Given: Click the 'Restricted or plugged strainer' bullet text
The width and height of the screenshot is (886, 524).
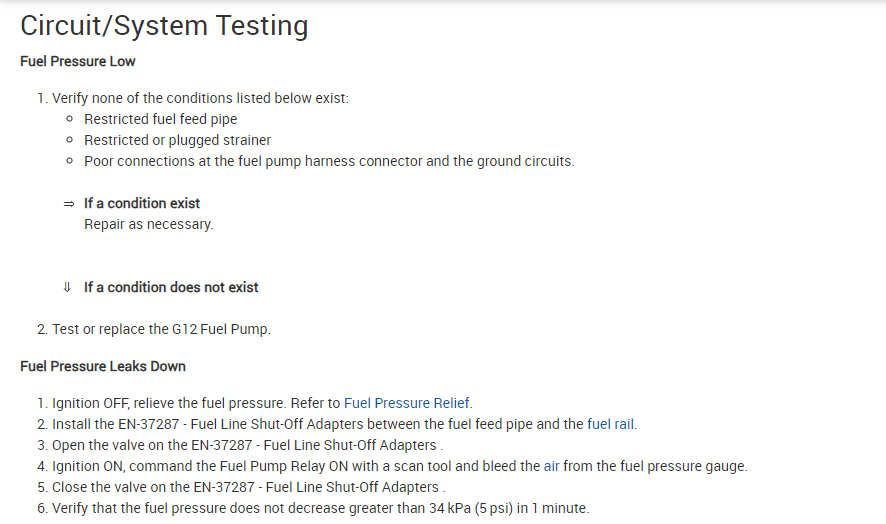Looking at the screenshot, I should (177, 140).
